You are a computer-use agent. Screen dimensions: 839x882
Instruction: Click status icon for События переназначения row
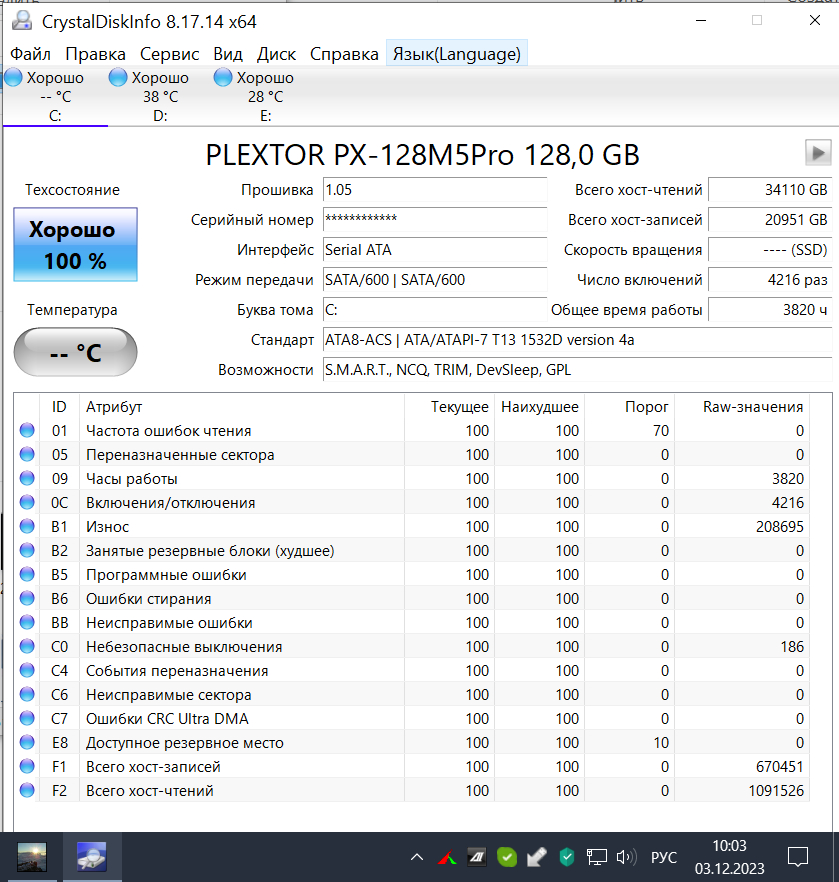point(27,670)
